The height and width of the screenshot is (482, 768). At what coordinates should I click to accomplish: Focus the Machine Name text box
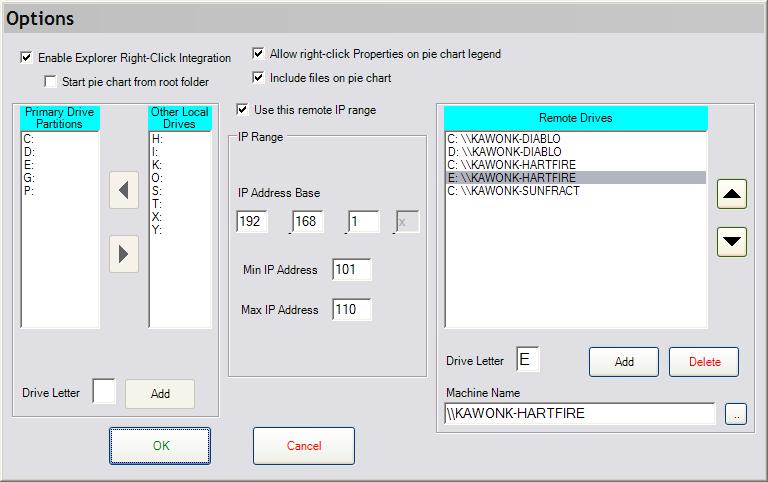(x=580, y=414)
